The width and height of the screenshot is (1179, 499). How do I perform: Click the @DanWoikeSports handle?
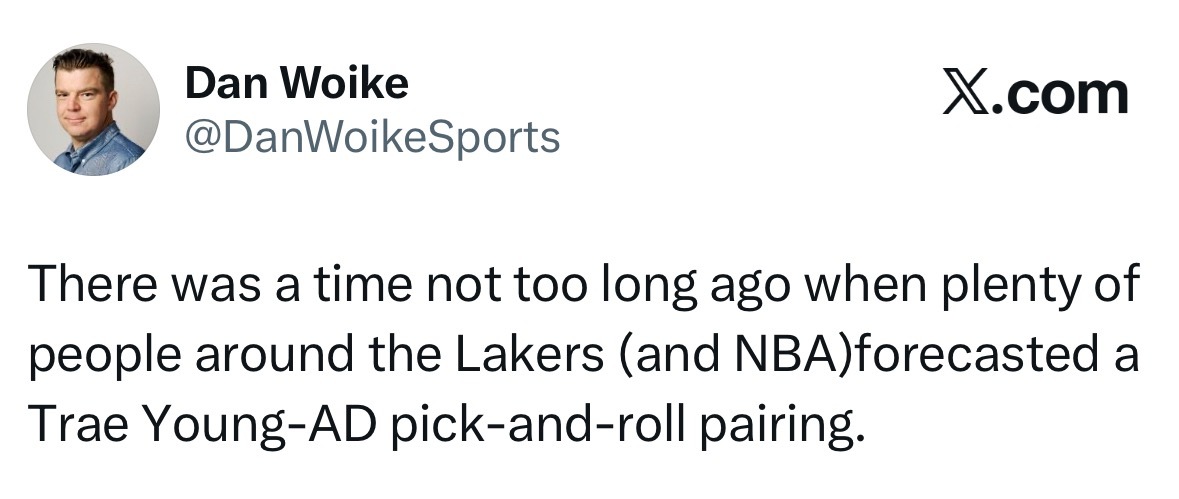[x=372, y=137]
